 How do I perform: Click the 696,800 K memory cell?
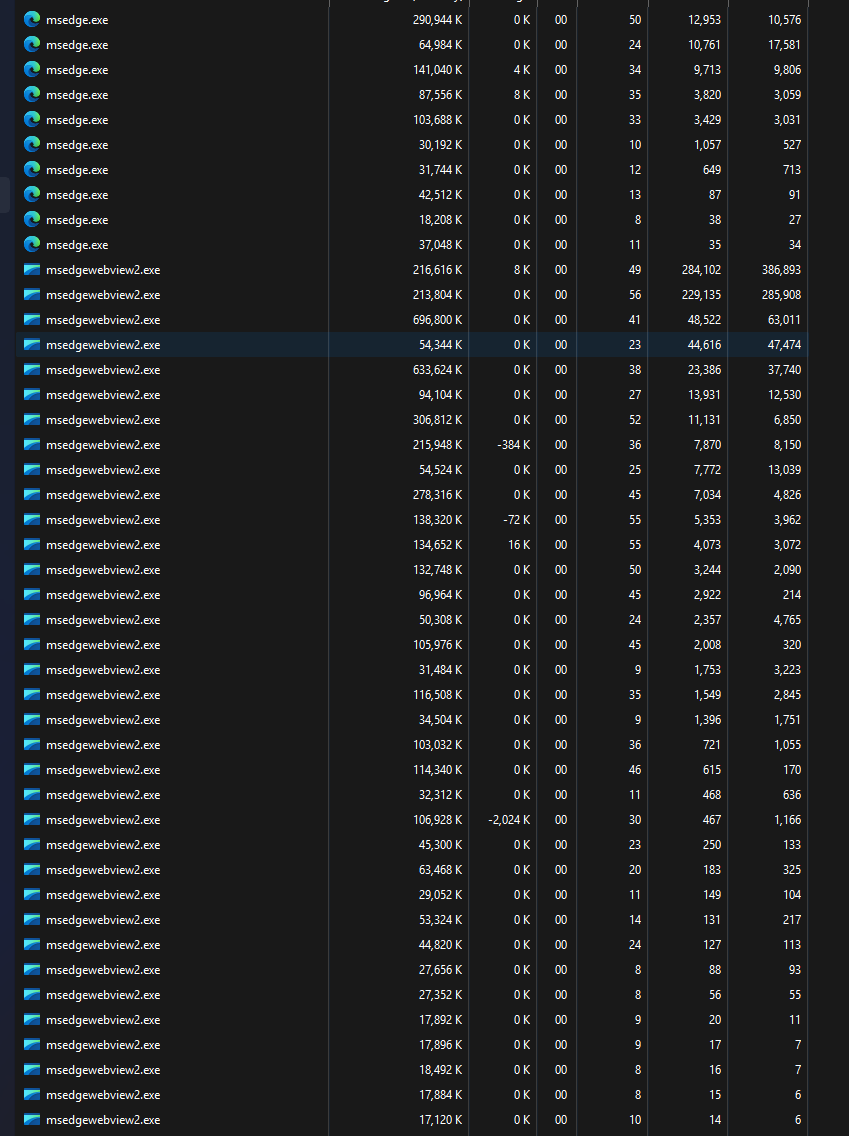[x=437, y=320]
